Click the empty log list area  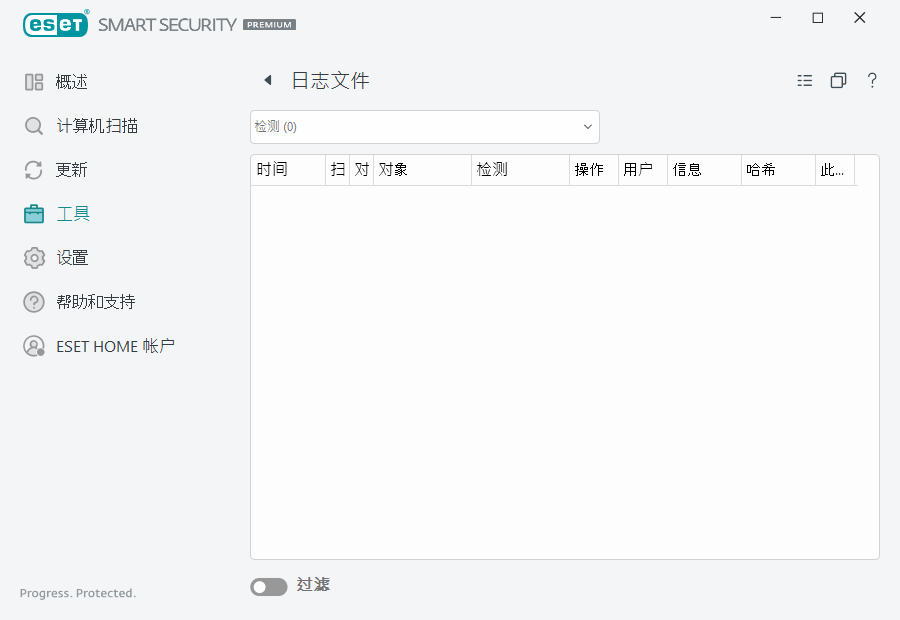tap(565, 370)
